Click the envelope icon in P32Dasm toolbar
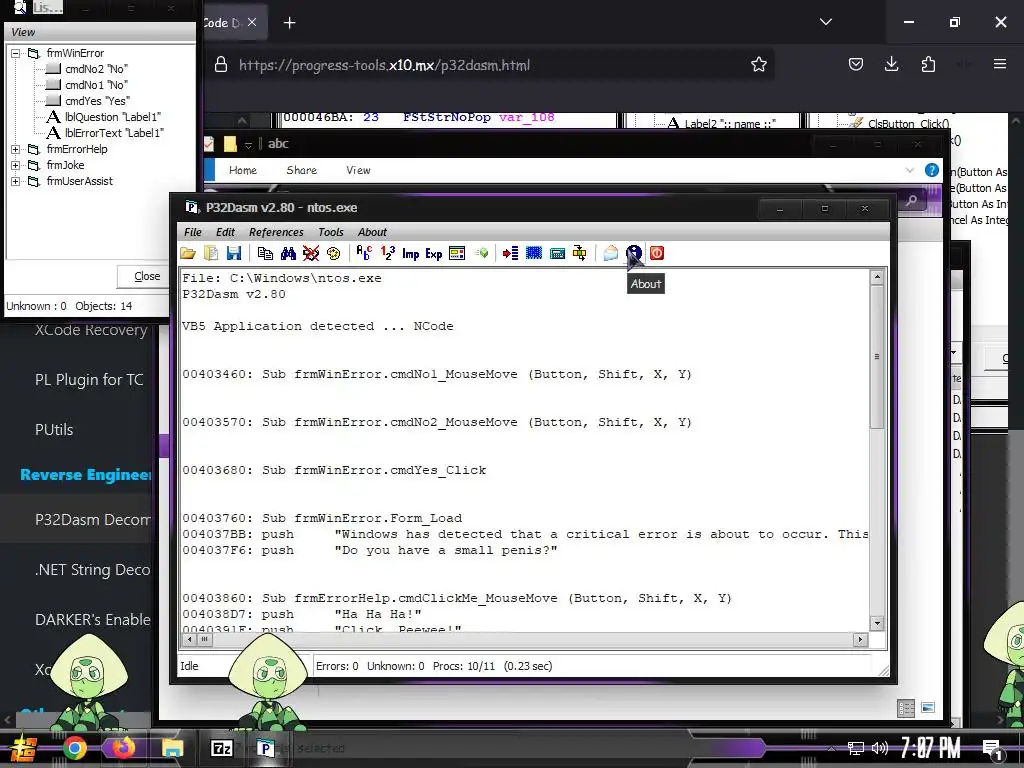 (x=611, y=253)
